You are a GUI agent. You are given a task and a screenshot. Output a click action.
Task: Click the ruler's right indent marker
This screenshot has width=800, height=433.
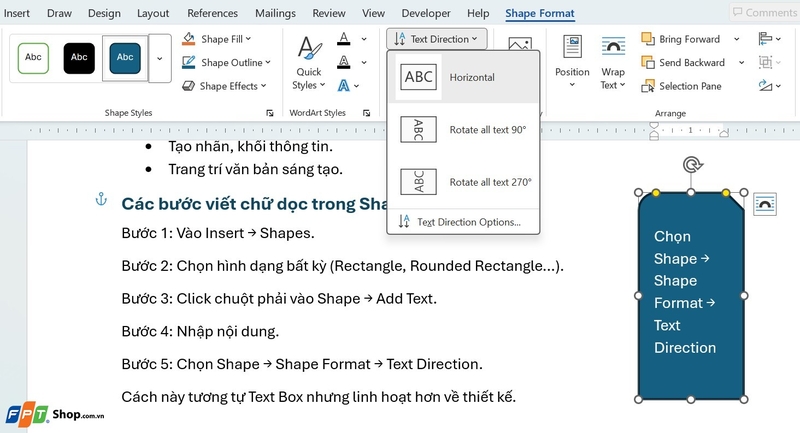click(x=723, y=134)
